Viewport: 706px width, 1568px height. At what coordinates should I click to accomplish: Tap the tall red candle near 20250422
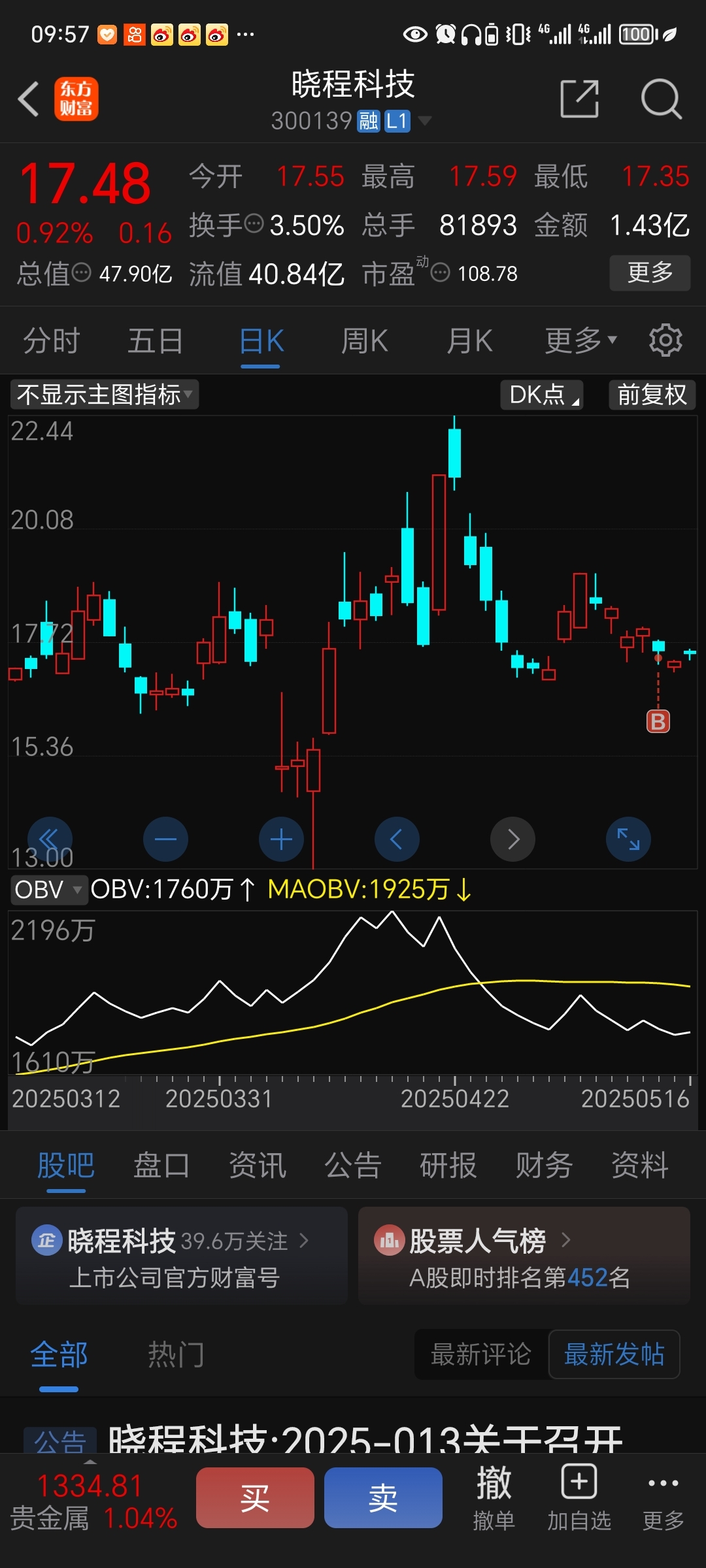(439, 544)
